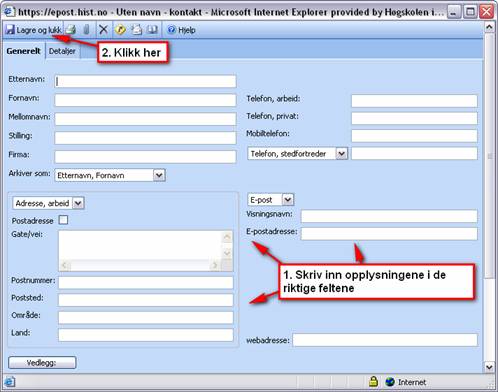Click the X delete icon in toolbar

[x=103, y=30]
